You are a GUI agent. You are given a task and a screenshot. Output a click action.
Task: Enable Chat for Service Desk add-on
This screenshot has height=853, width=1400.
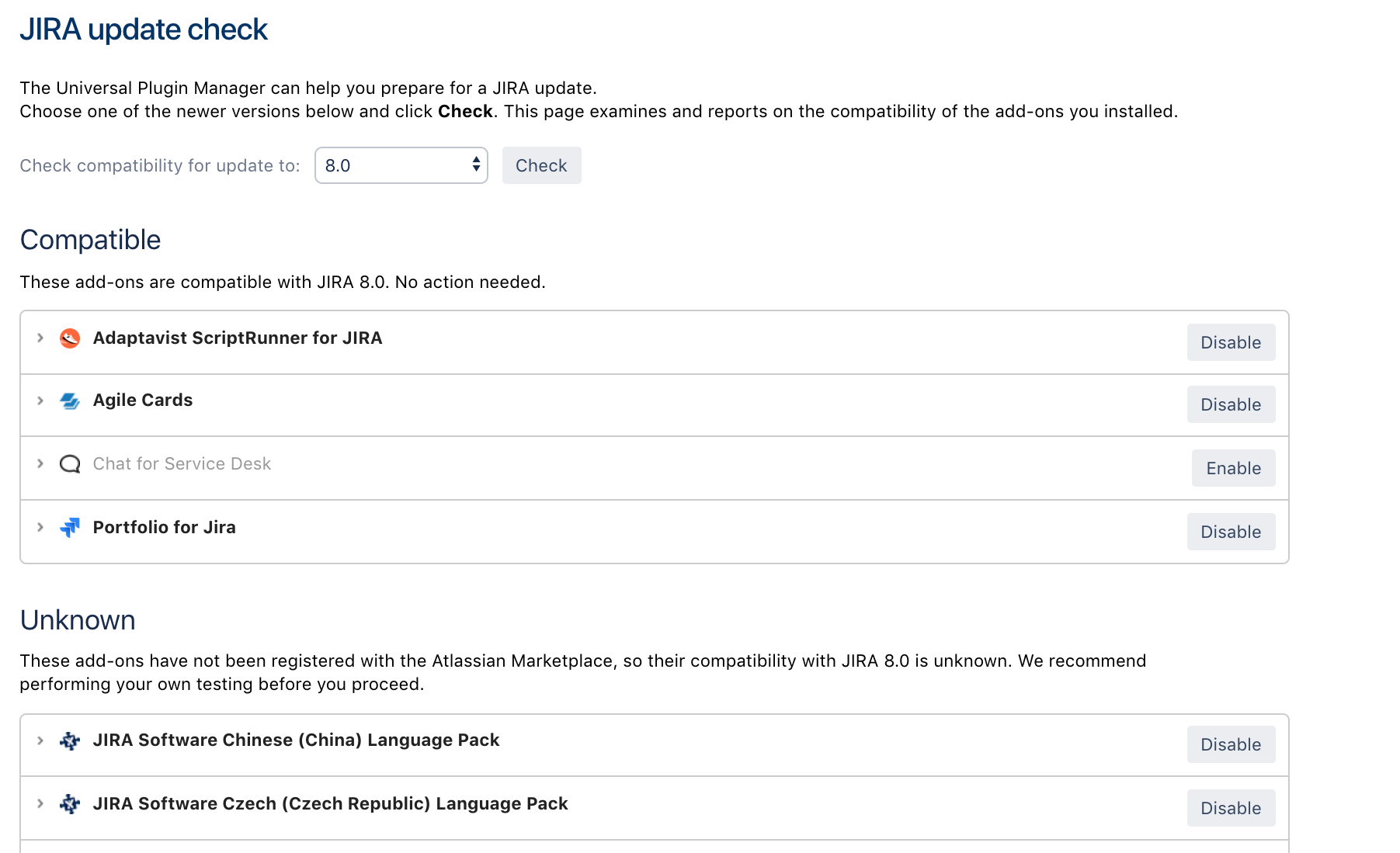[1233, 468]
